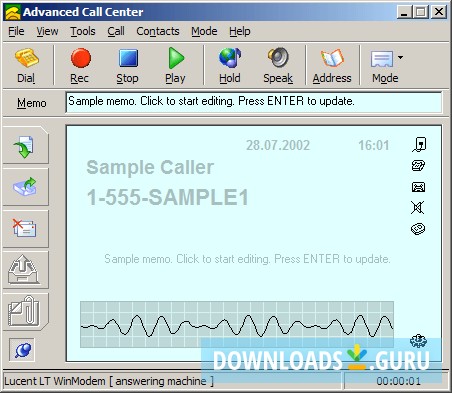
Task: Click the envelope message icon at right
Action: click(x=418, y=187)
